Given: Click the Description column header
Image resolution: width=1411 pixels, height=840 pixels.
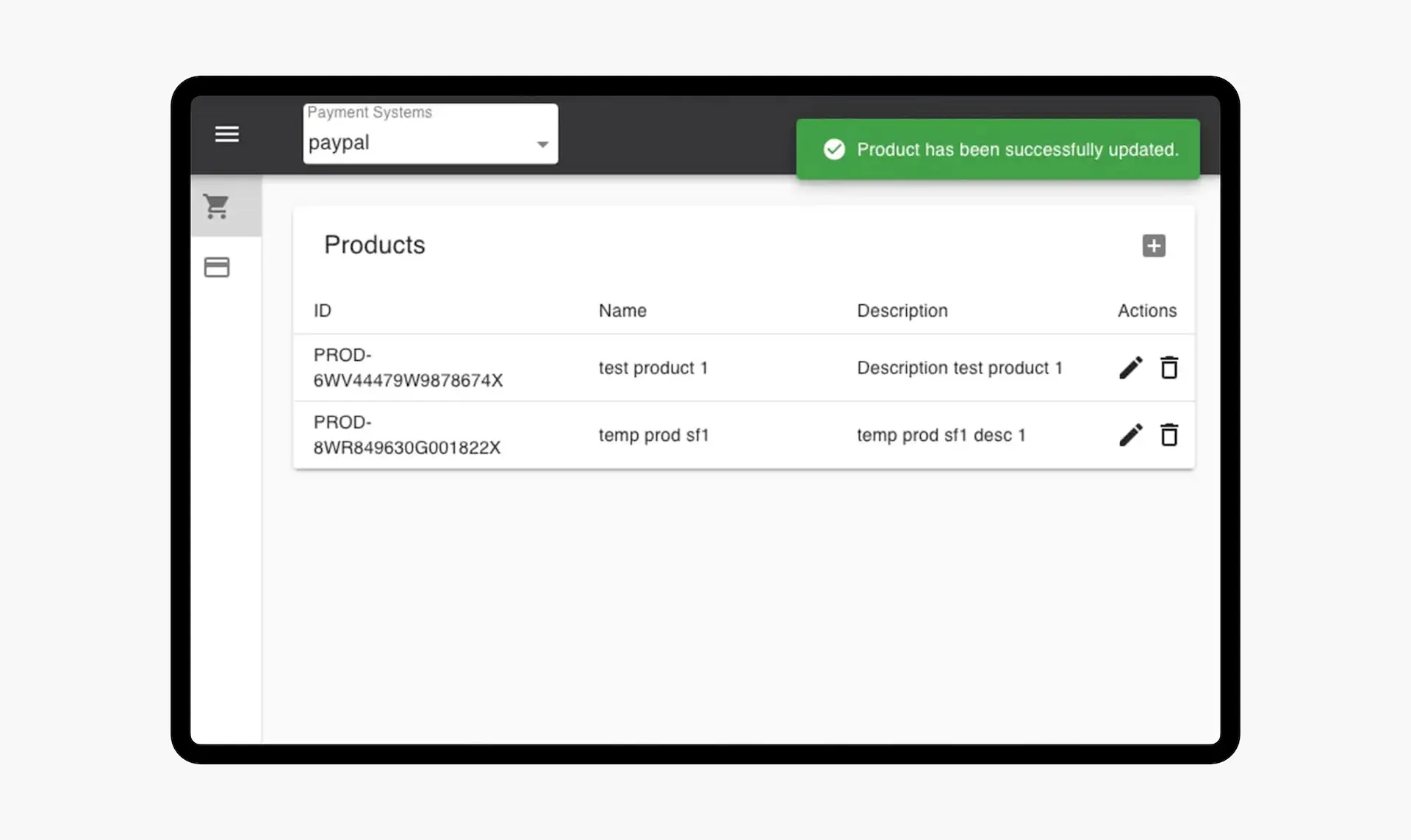Looking at the screenshot, I should click(902, 310).
